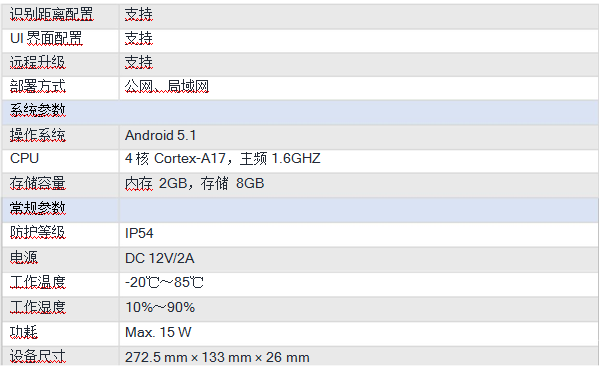Select 公网、局域网 deployment value
The height and width of the screenshot is (367, 599).
pos(167,86)
